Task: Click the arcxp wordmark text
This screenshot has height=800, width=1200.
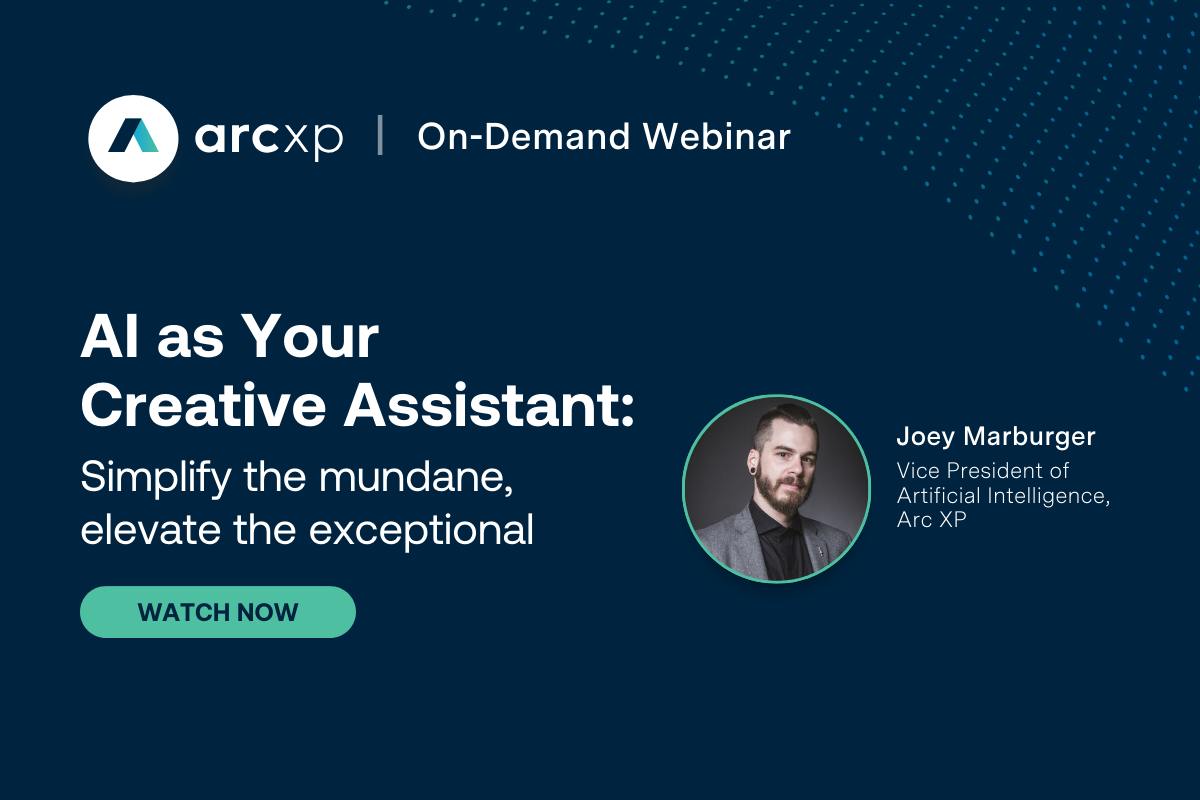Action: click(x=268, y=138)
